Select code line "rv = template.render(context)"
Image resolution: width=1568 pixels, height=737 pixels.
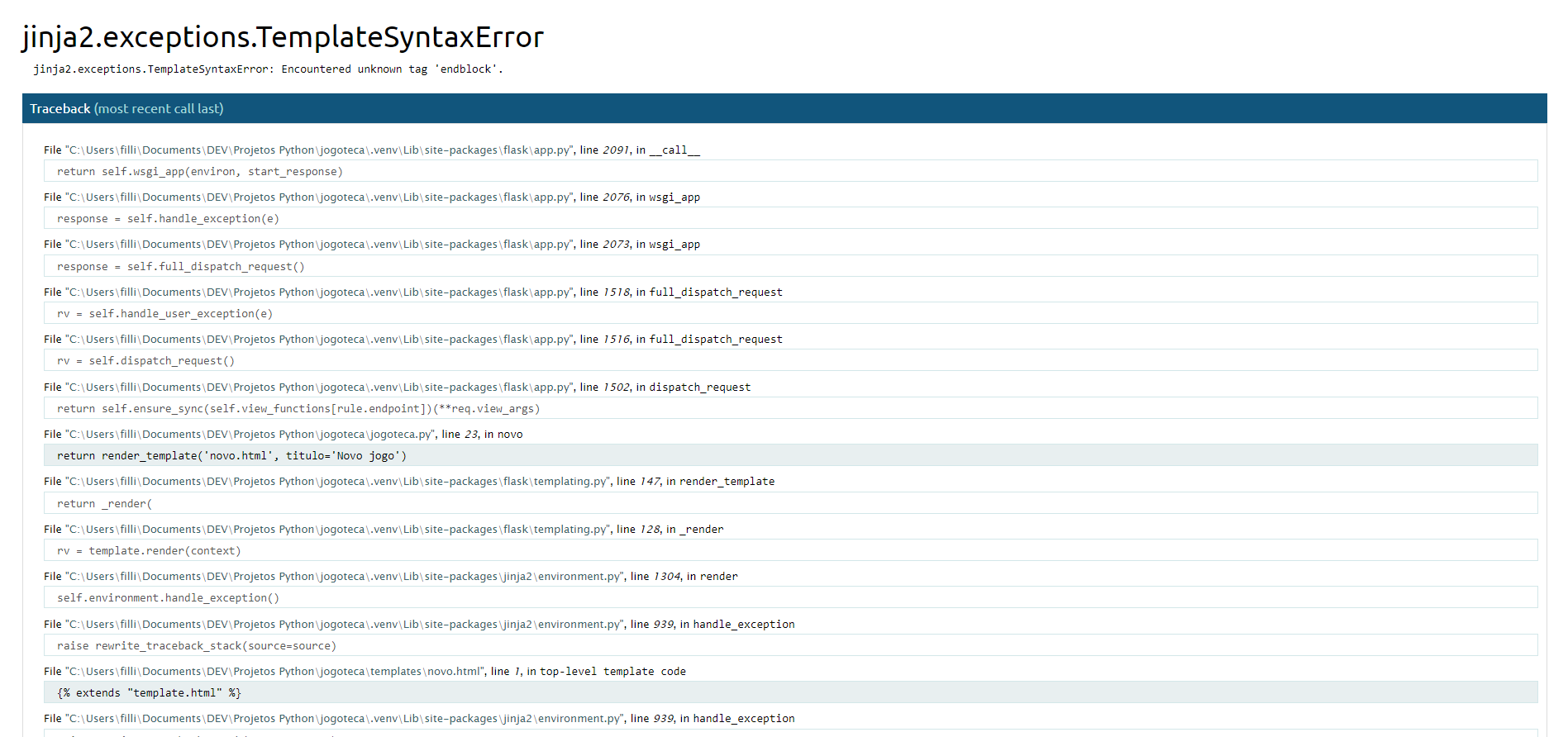[790, 550]
